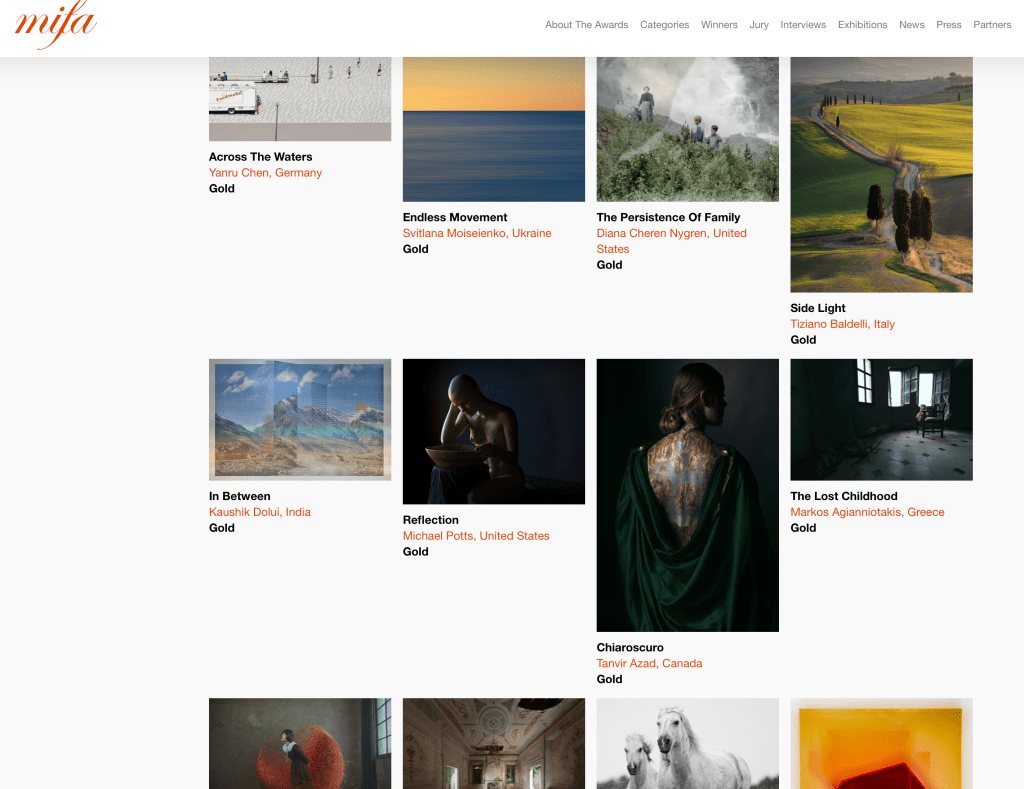Open the About The Awards menu
The image size is (1024, 789).
pos(586,25)
